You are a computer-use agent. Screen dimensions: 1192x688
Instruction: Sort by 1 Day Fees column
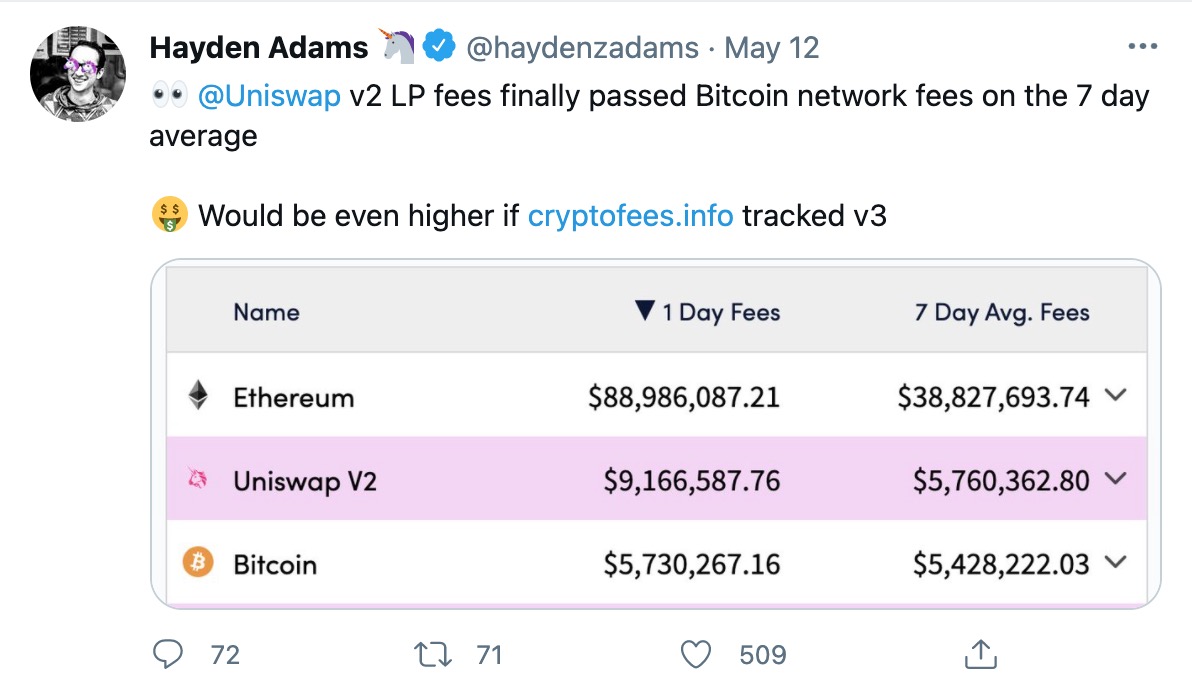pyautogui.click(x=708, y=312)
